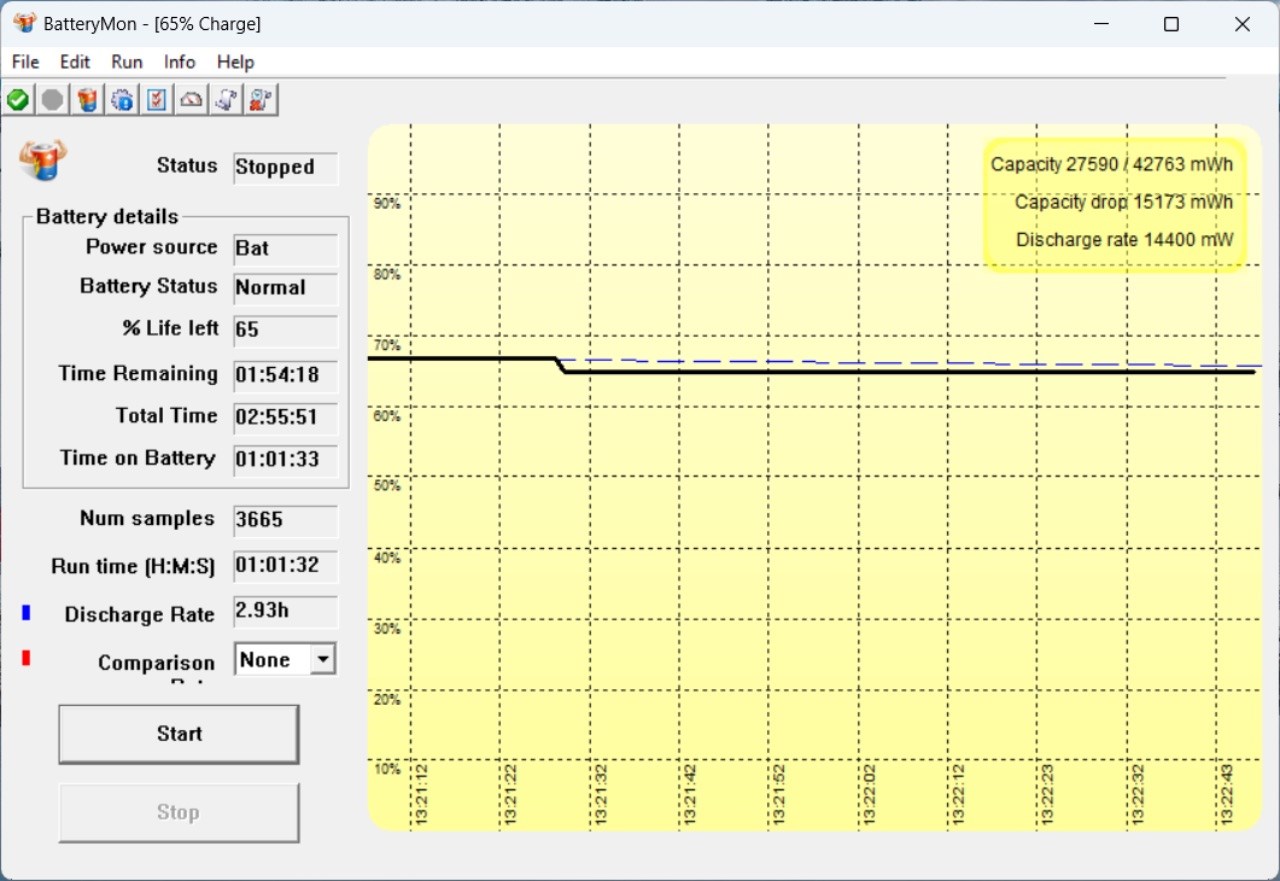1280x881 pixels.
Task: Click the green checkmark start monitoring icon
Action: click(18, 100)
